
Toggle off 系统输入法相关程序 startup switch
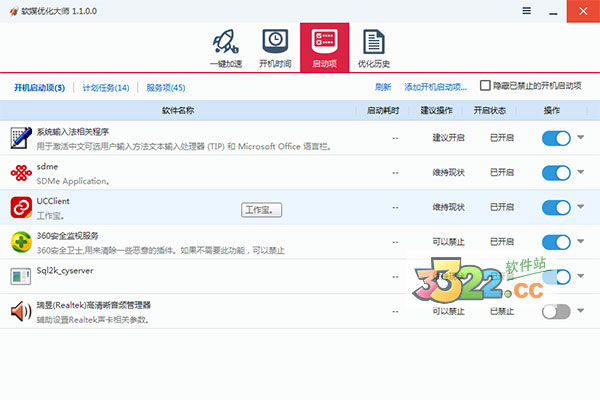556,138
